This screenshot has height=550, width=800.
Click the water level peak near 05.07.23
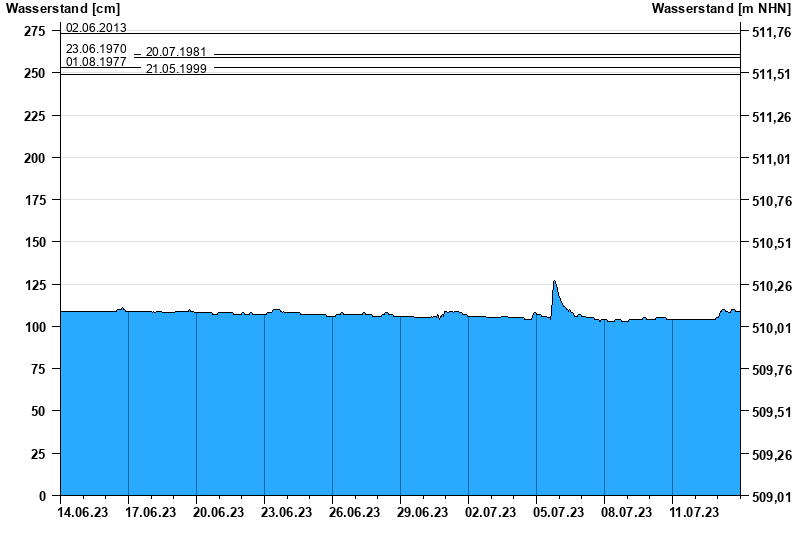[554, 283]
